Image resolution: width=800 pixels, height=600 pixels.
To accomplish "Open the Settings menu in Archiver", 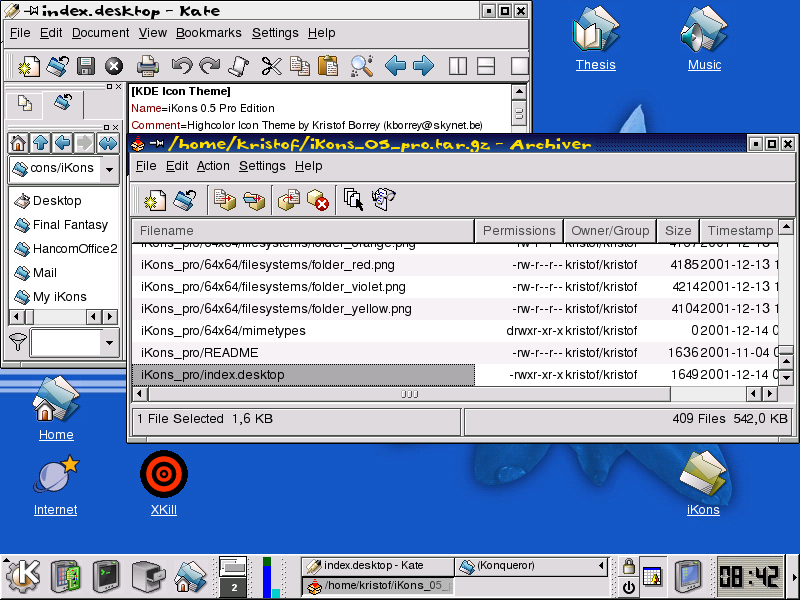I will pos(262,166).
